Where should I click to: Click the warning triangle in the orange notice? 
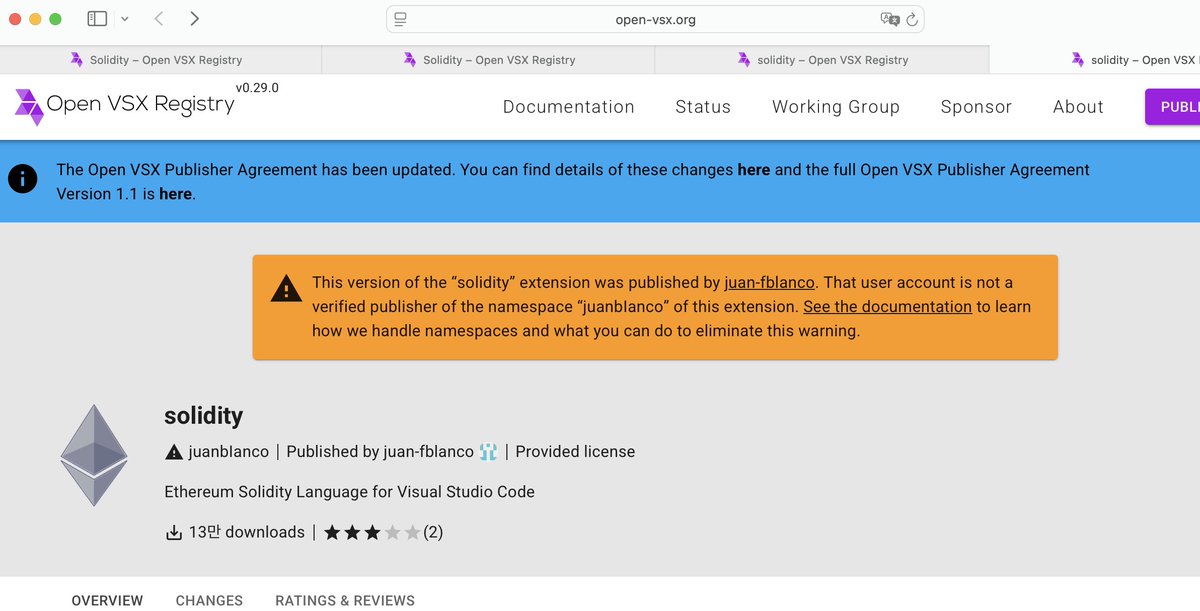(286, 289)
